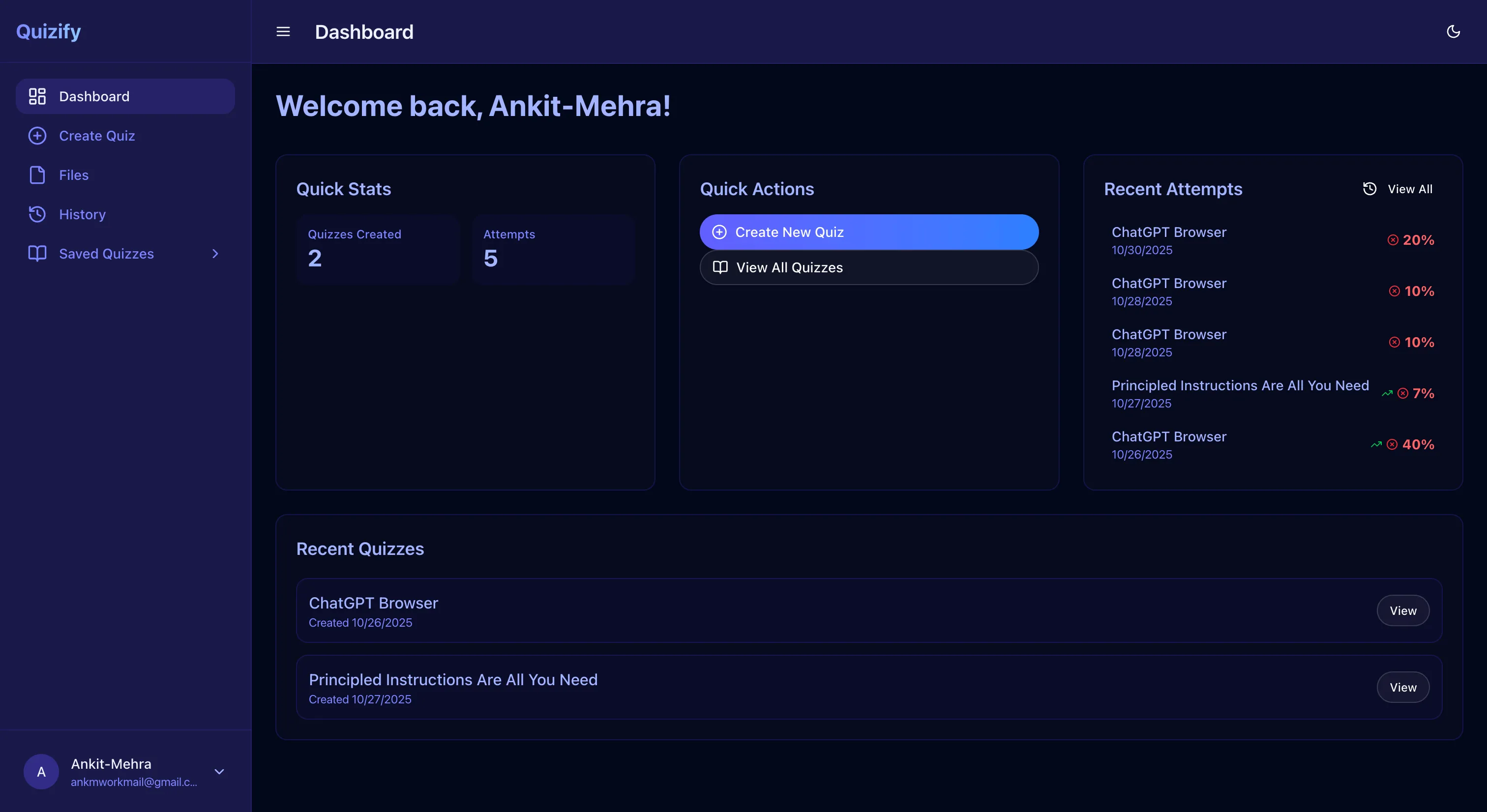Click the error badge beside 7%
The width and height of the screenshot is (1487, 812).
[1403, 393]
